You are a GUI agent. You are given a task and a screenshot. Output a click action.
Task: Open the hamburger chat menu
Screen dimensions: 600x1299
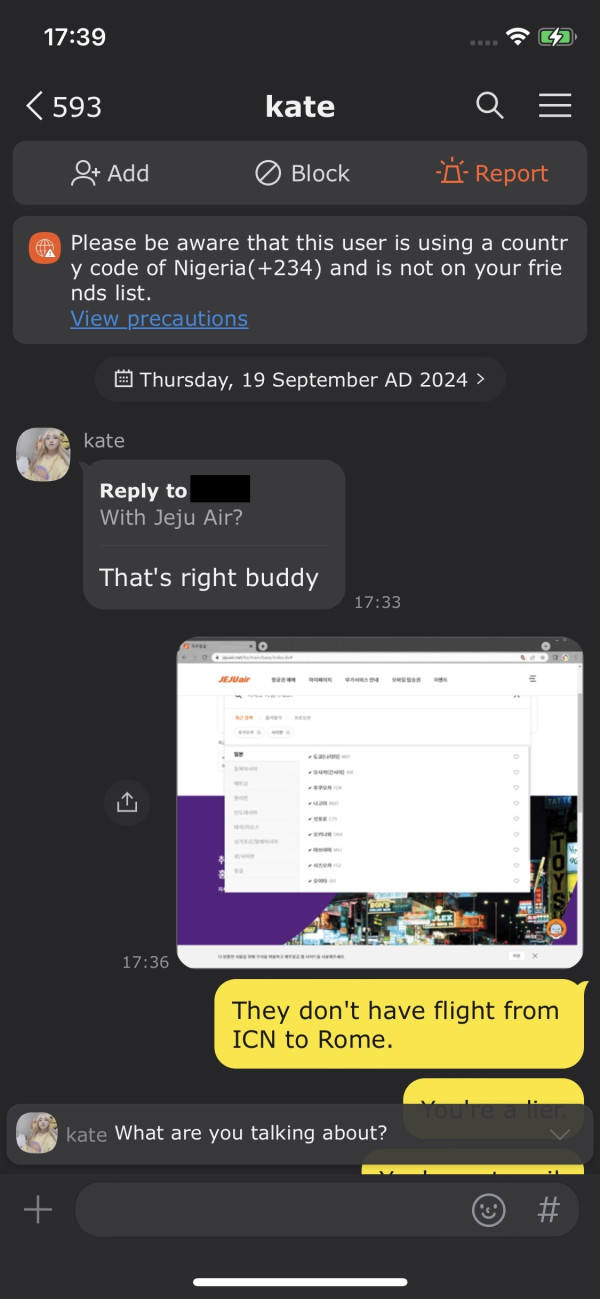(x=555, y=105)
